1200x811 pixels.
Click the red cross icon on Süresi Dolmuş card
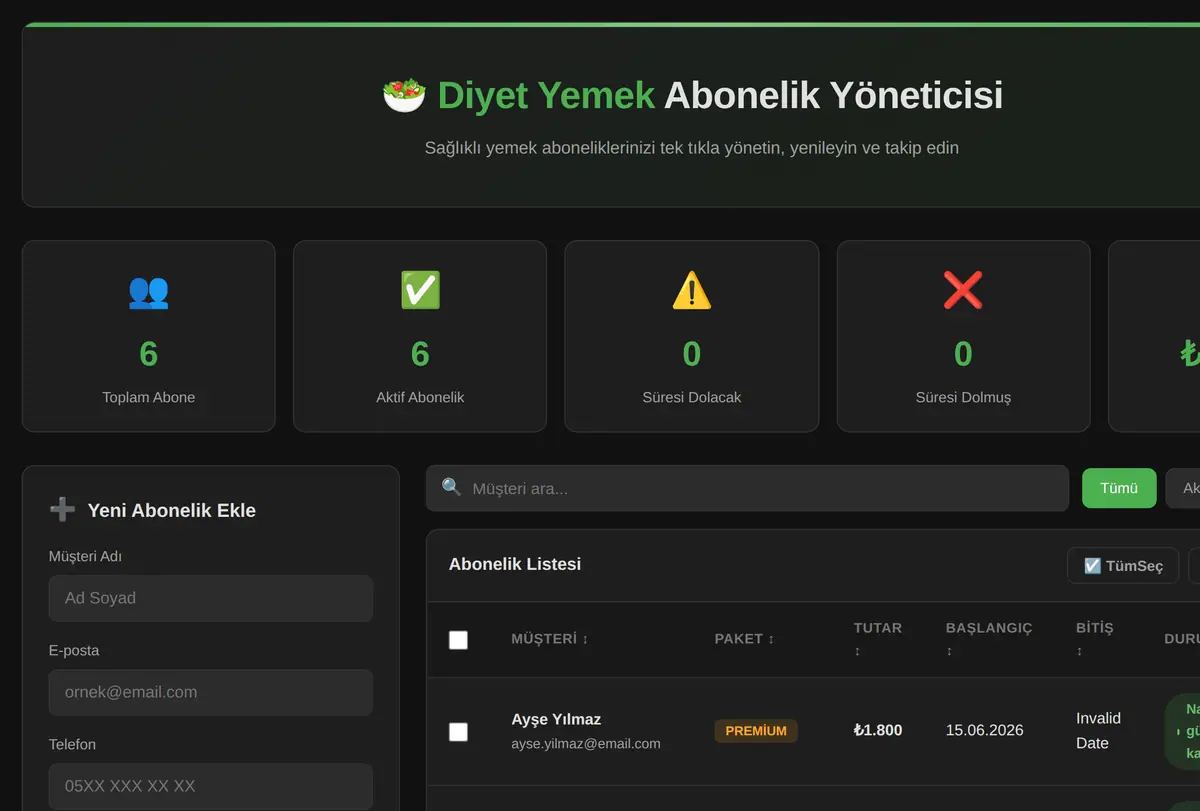[963, 290]
